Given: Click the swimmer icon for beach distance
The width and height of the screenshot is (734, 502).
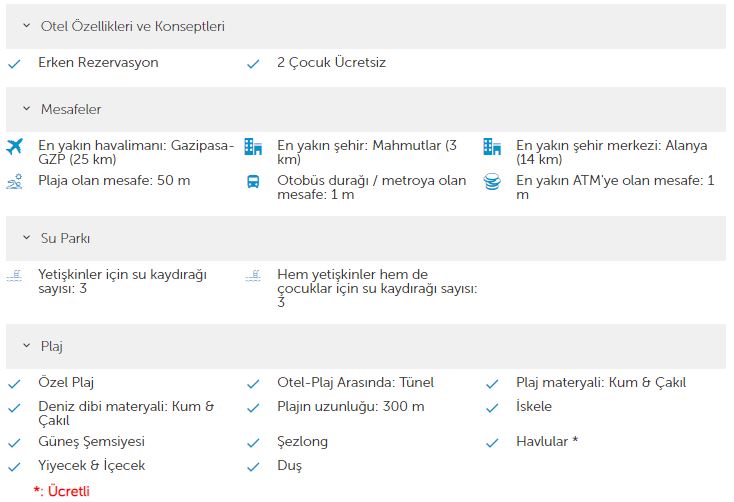Looking at the screenshot, I should click(15, 182).
